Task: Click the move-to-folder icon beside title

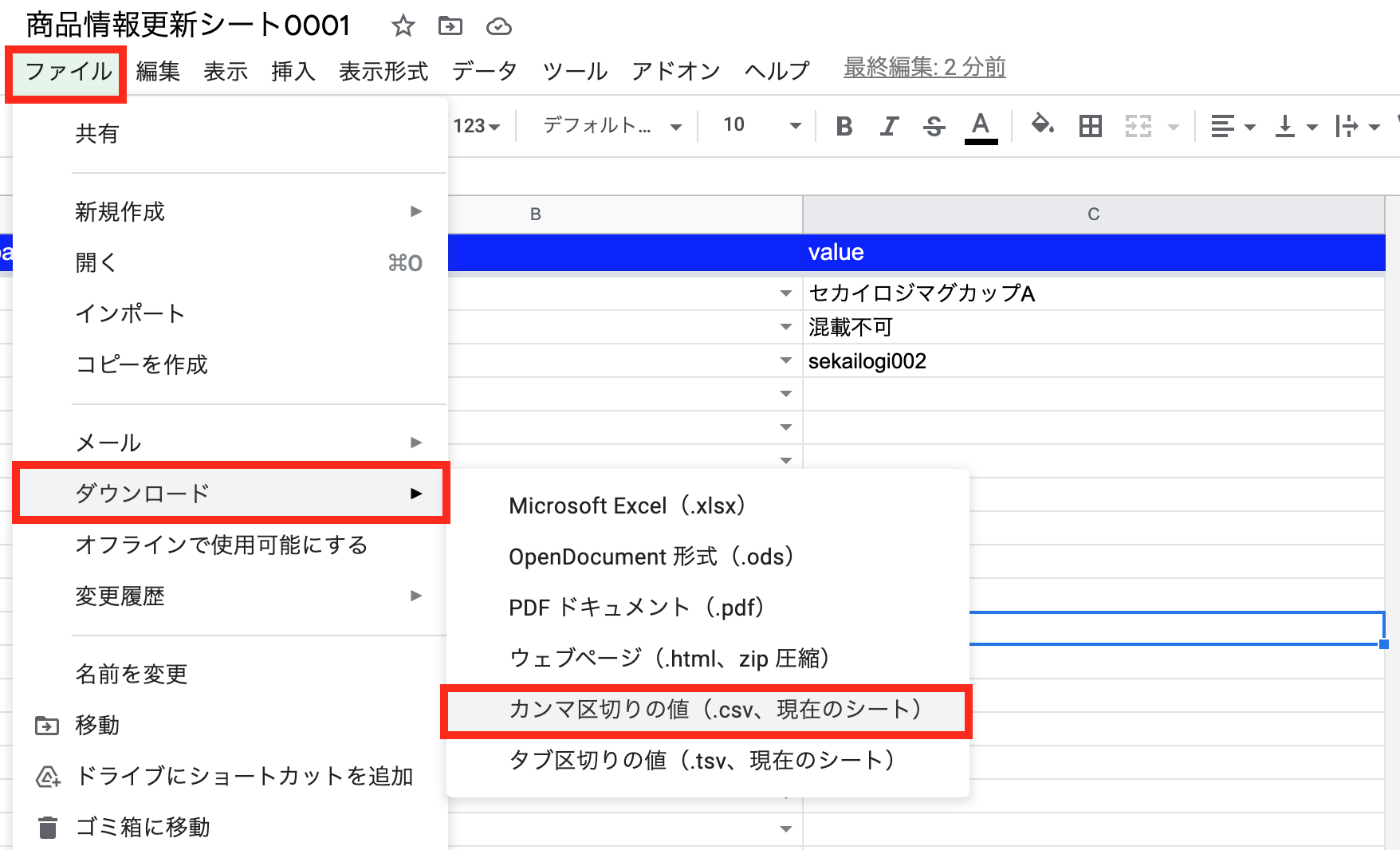Action: tap(450, 26)
